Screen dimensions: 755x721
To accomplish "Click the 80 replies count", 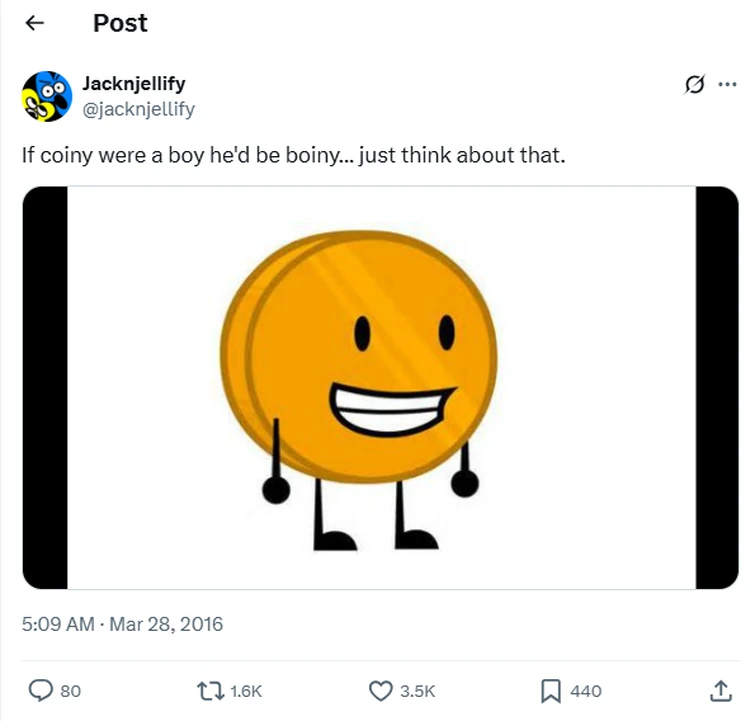I will [x=71, y=691].
